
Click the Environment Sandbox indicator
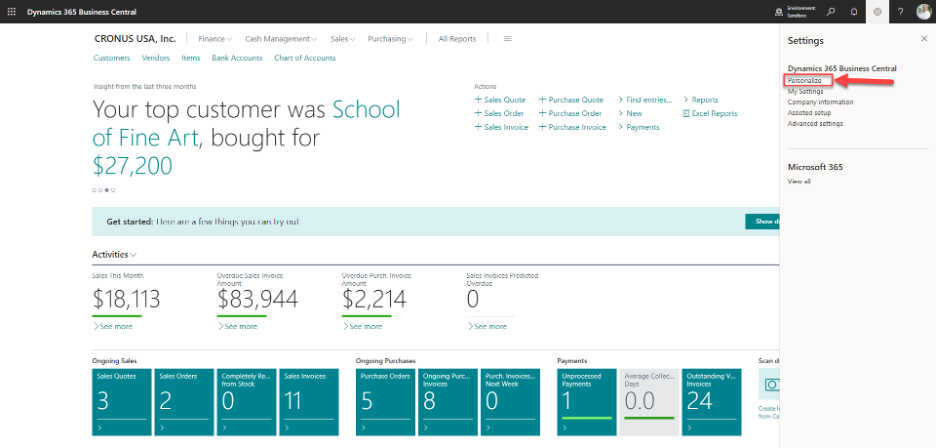[795, 12]
